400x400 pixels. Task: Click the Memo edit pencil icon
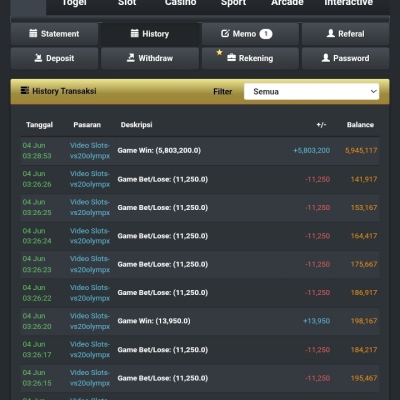pyautogui.click(x=225, y=33)
